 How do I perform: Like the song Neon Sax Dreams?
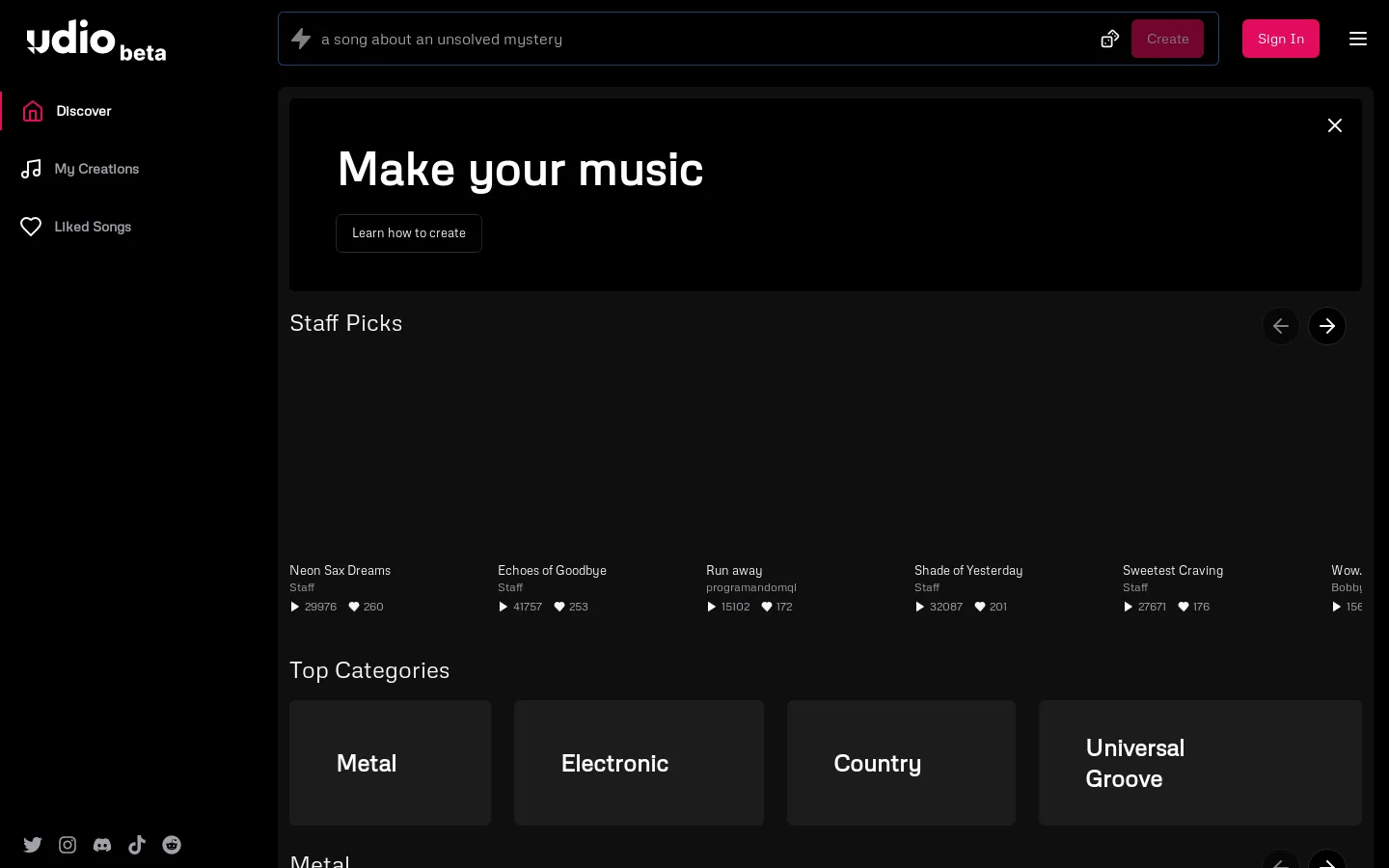pos(354,607)
